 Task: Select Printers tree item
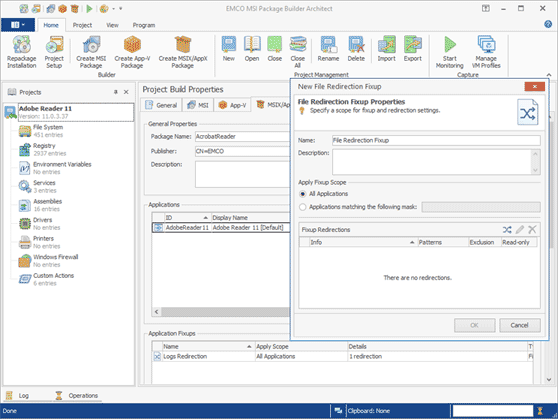[x=40, y=242]
